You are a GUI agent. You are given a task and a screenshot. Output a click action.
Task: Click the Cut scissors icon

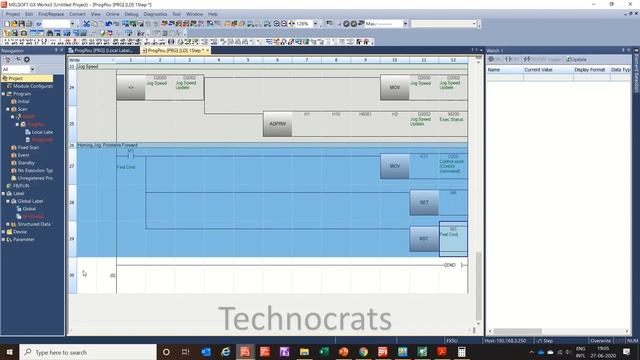[87, 24]
